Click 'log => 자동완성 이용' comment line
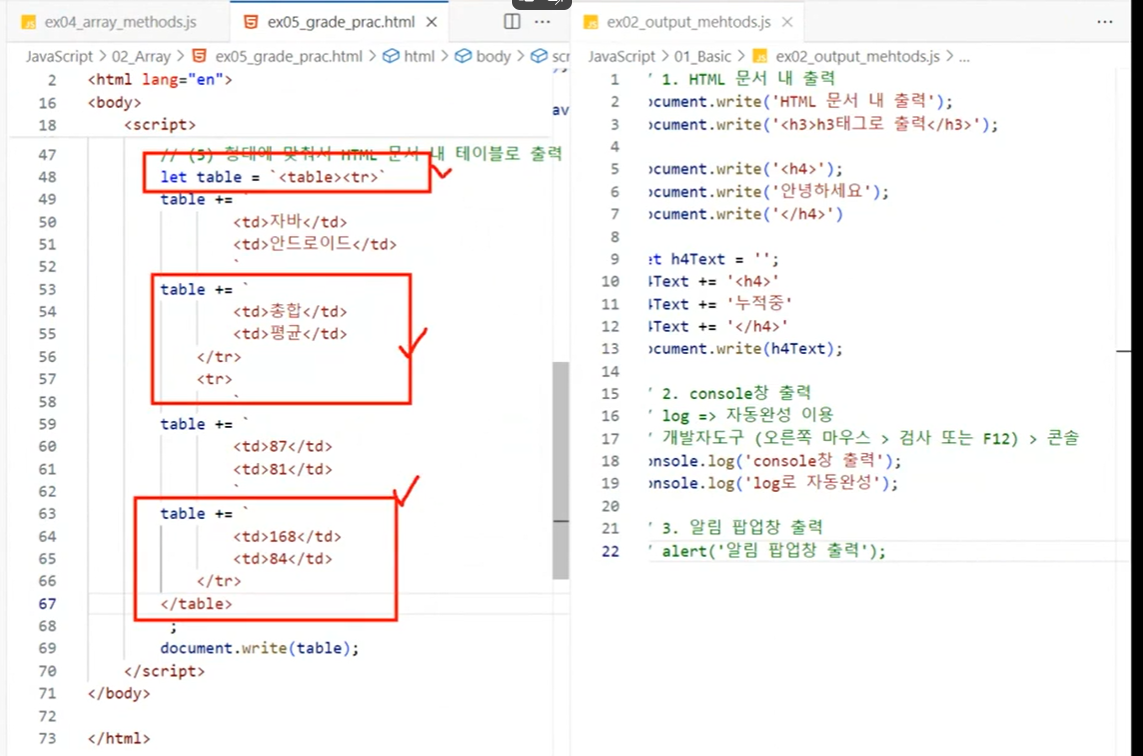 pyautogui.click(x=741, y=416)
